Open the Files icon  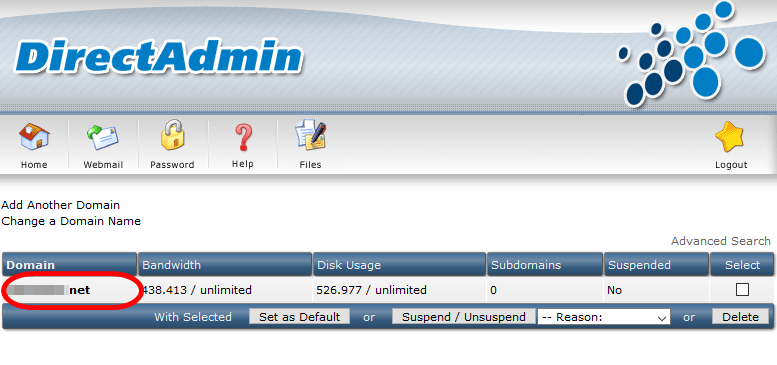(310, 136)
